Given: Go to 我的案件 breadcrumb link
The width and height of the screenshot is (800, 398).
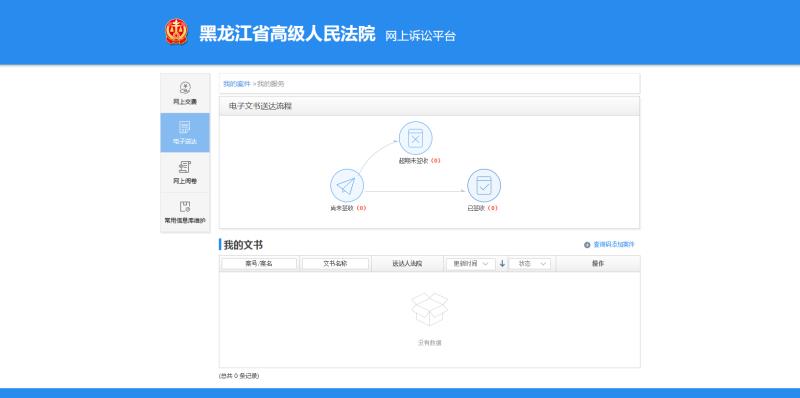Looking at the screenshot, I should tap(237, 84).
